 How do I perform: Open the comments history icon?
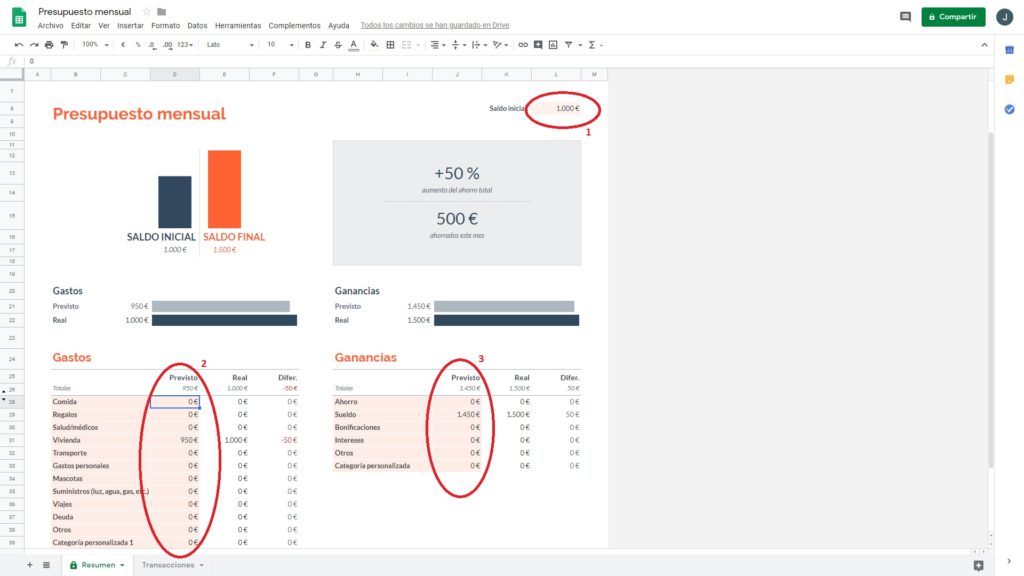click(x=905, y=17)
